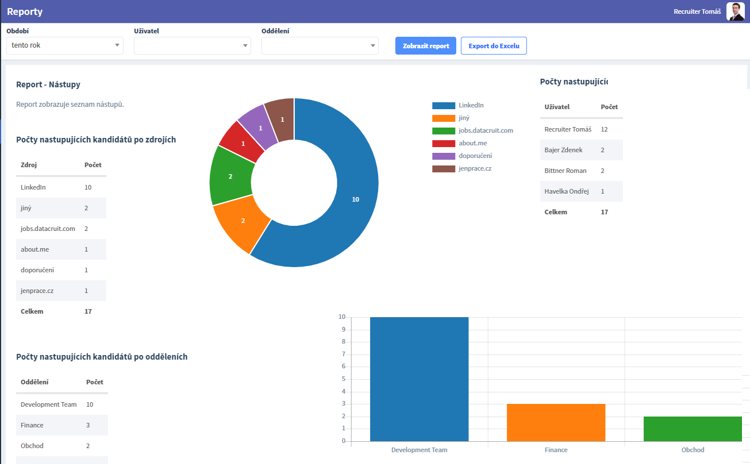Click the Obchod green bar

pos(692,428)
